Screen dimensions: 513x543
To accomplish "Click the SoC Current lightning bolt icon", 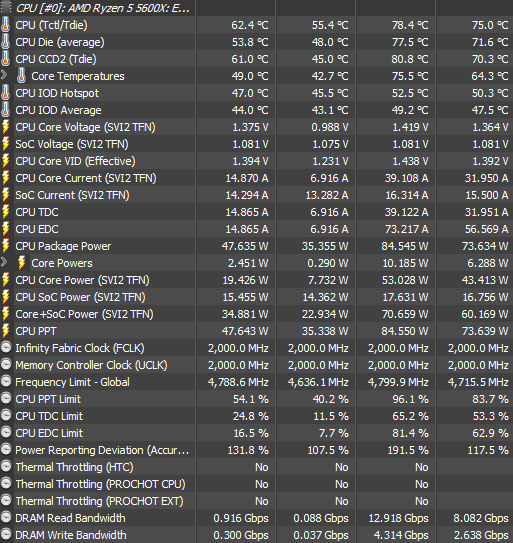I will [x=5, y=195].
